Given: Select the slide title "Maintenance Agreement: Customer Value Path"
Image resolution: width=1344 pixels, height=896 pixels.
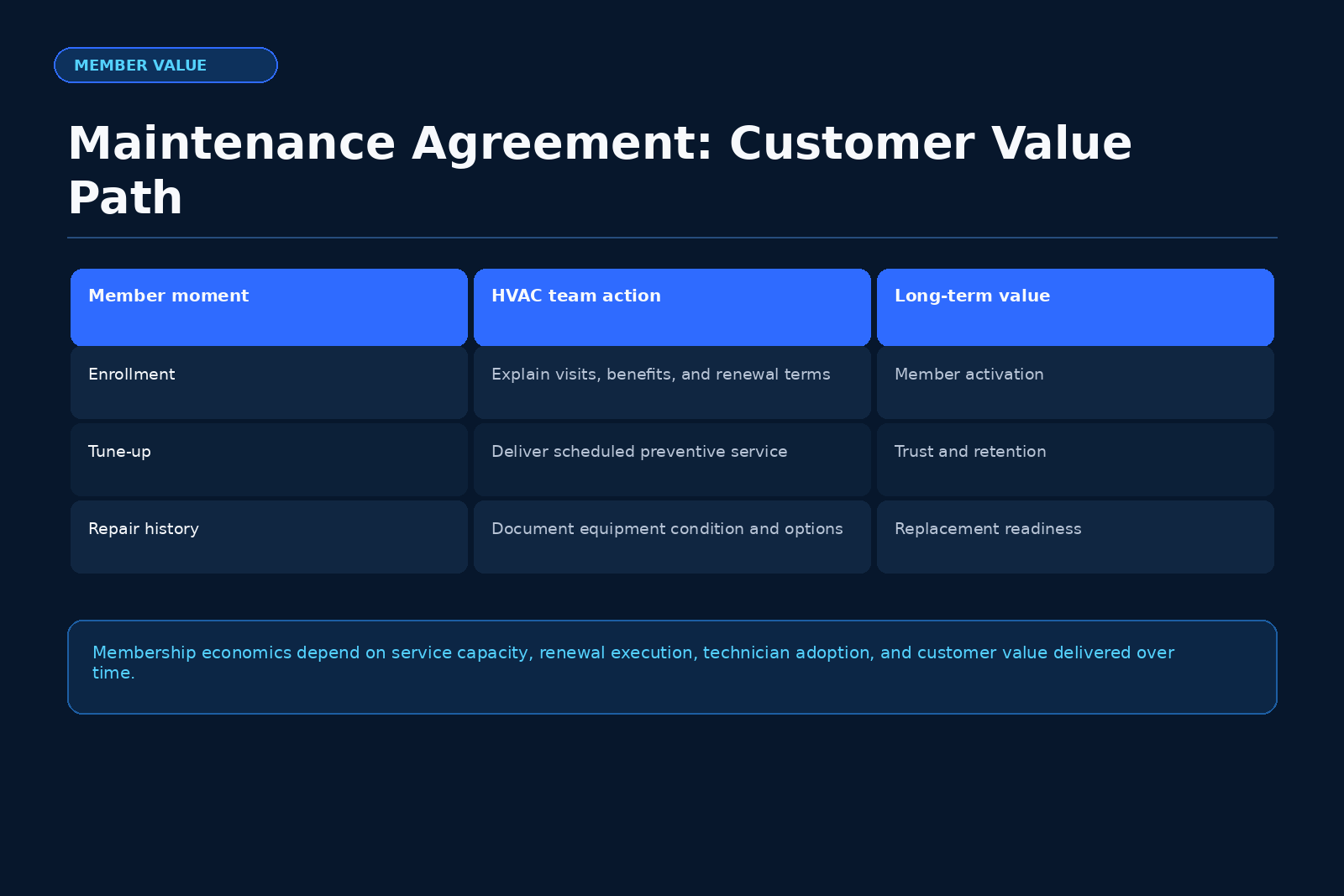Looking at the screenshot, I should click(x=600, y=170).
